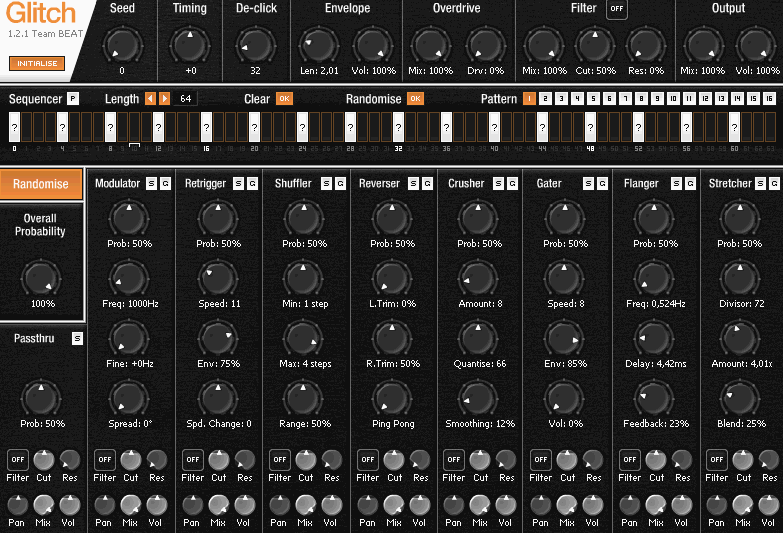Click the Overdrive Drv knob

(486, 45)
